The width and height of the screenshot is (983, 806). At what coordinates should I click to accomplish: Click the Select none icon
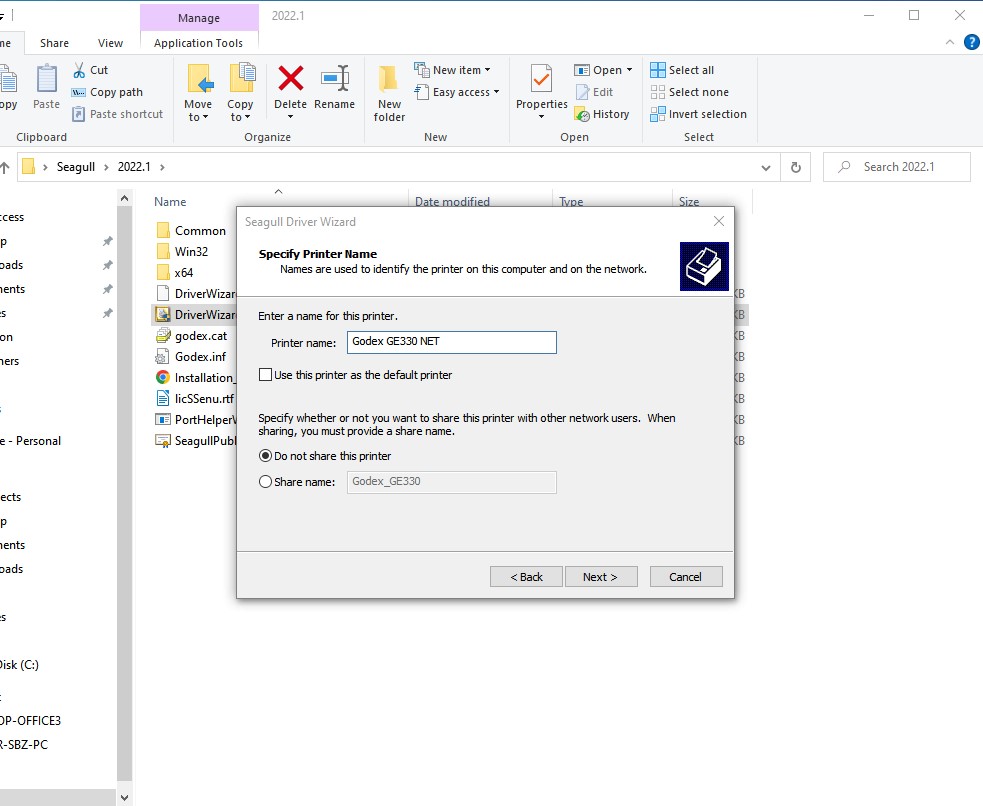[658, 92]
